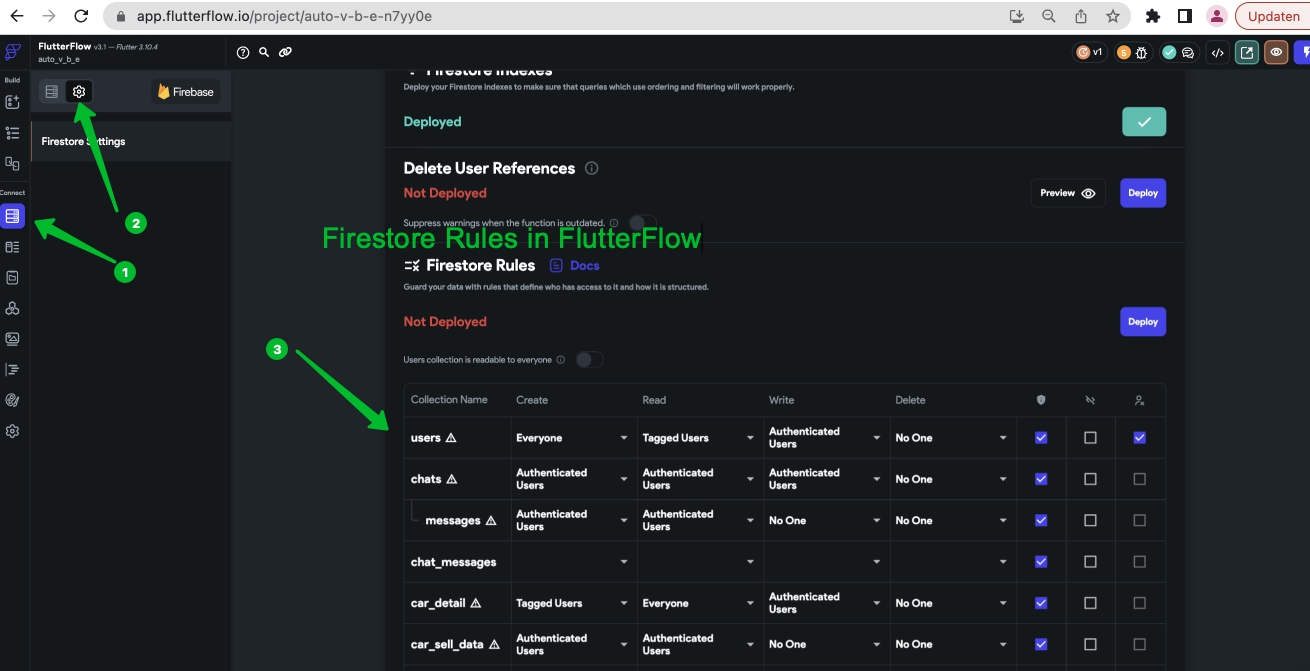Click the browser address bar URL
1310x671 pixels.
283,16
